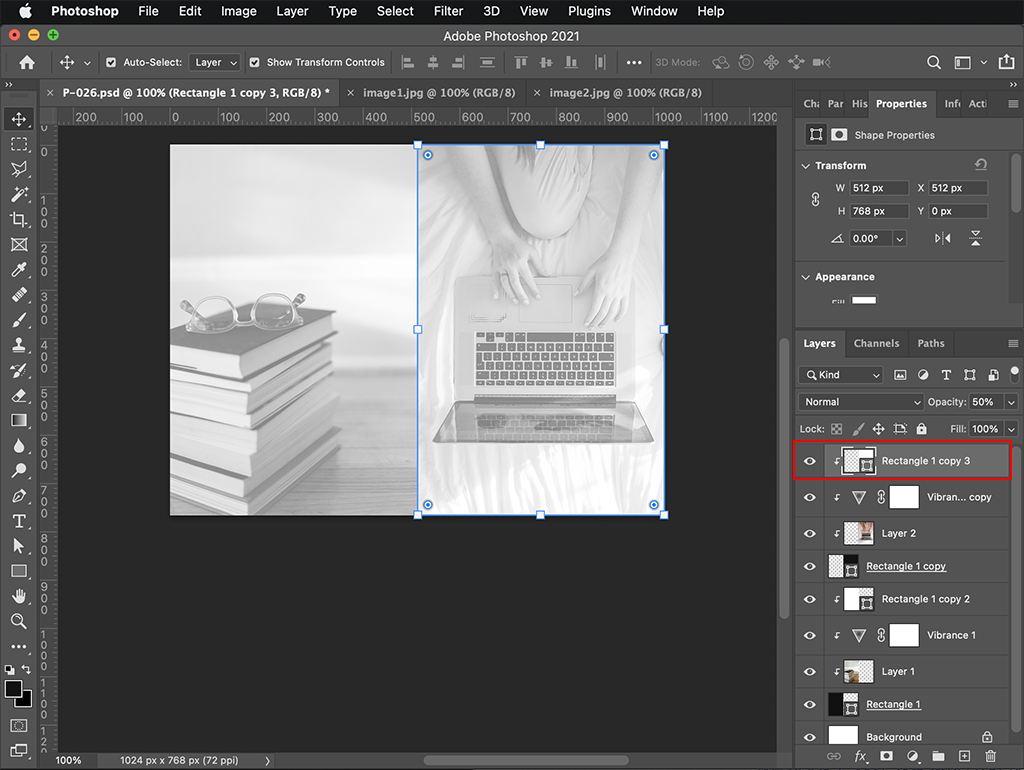The image size is (1024, 770).
Task: Click the Home icon in options bar
Action: tap(27, 62)
